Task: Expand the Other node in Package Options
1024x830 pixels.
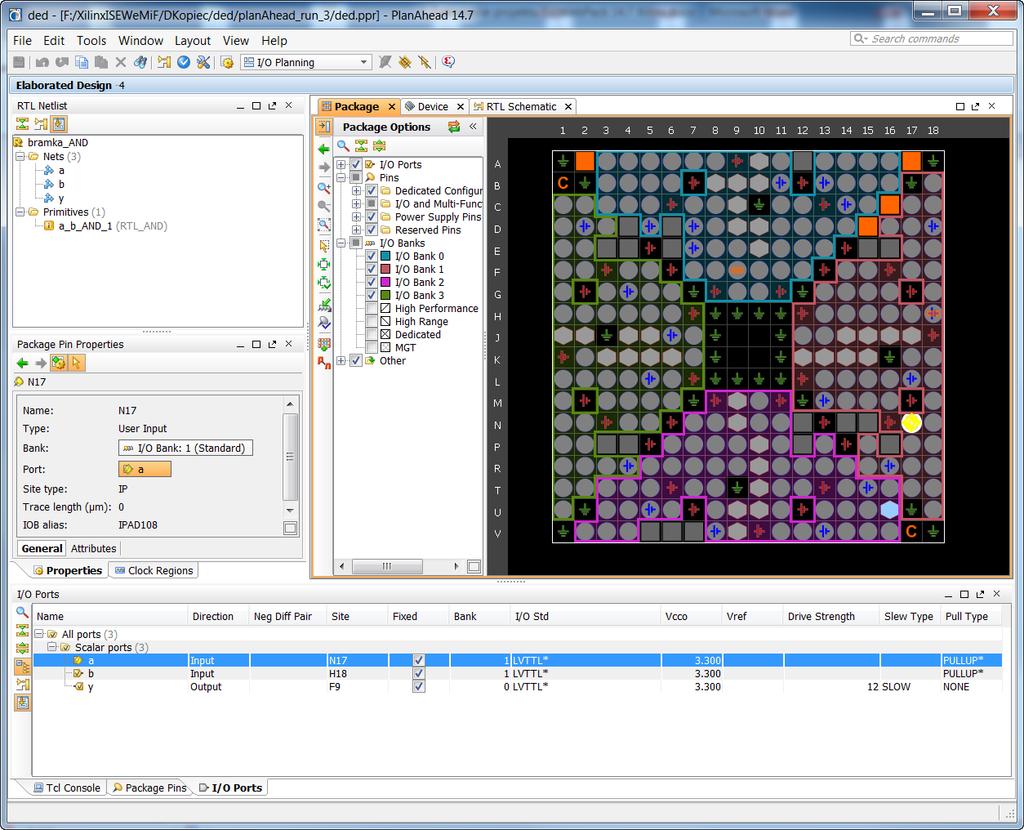Action: (x=341, y=360)
